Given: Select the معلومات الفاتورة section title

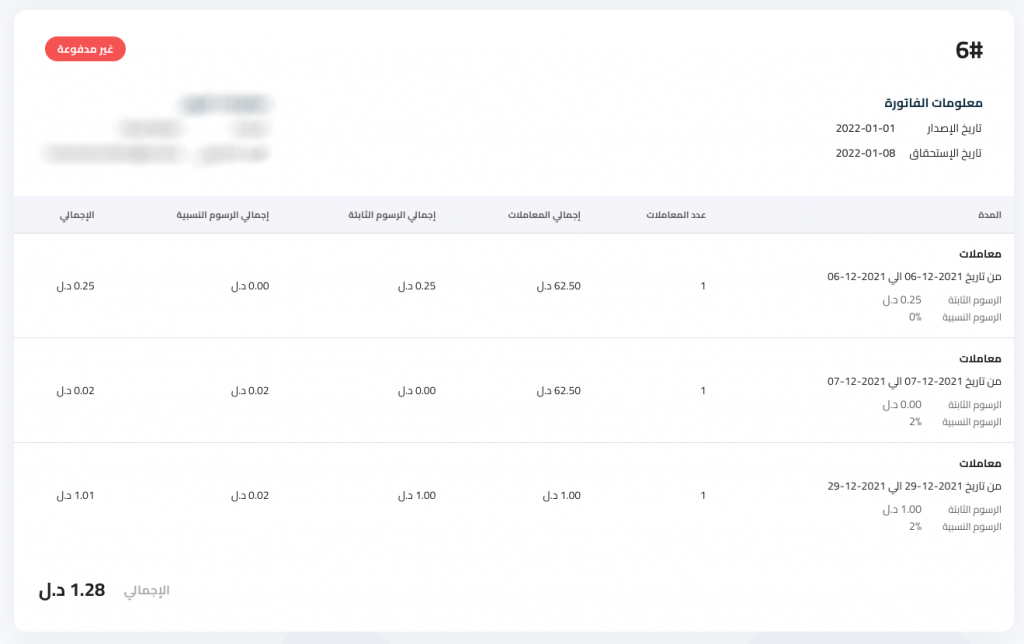Looking at the screenshot, I should tap(933, 103).
